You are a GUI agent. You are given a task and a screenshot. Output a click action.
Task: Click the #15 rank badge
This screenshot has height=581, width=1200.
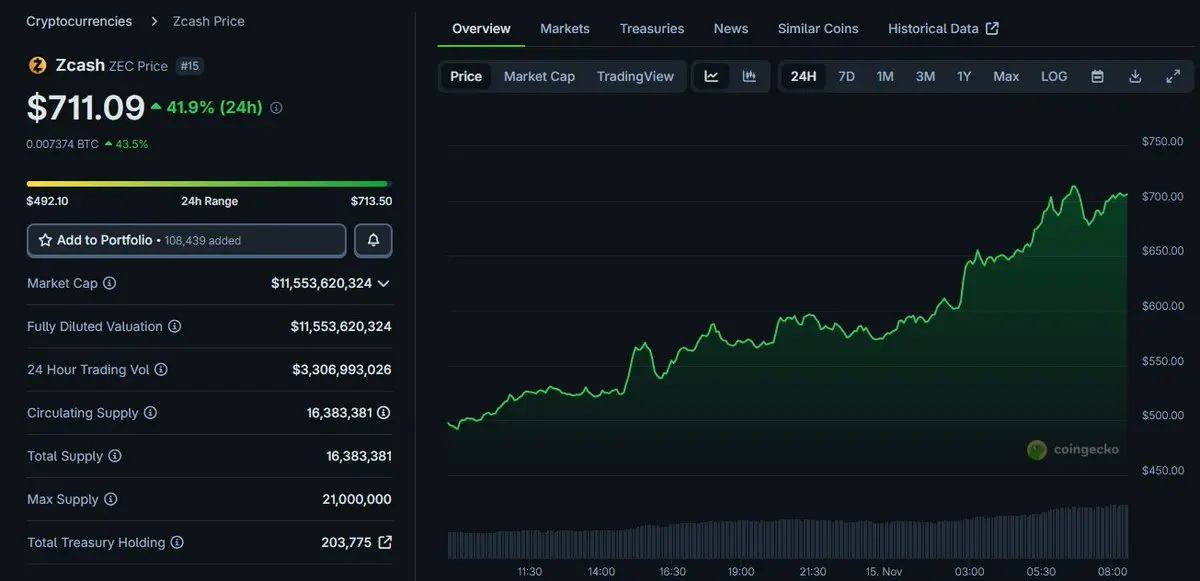point(188,66)
